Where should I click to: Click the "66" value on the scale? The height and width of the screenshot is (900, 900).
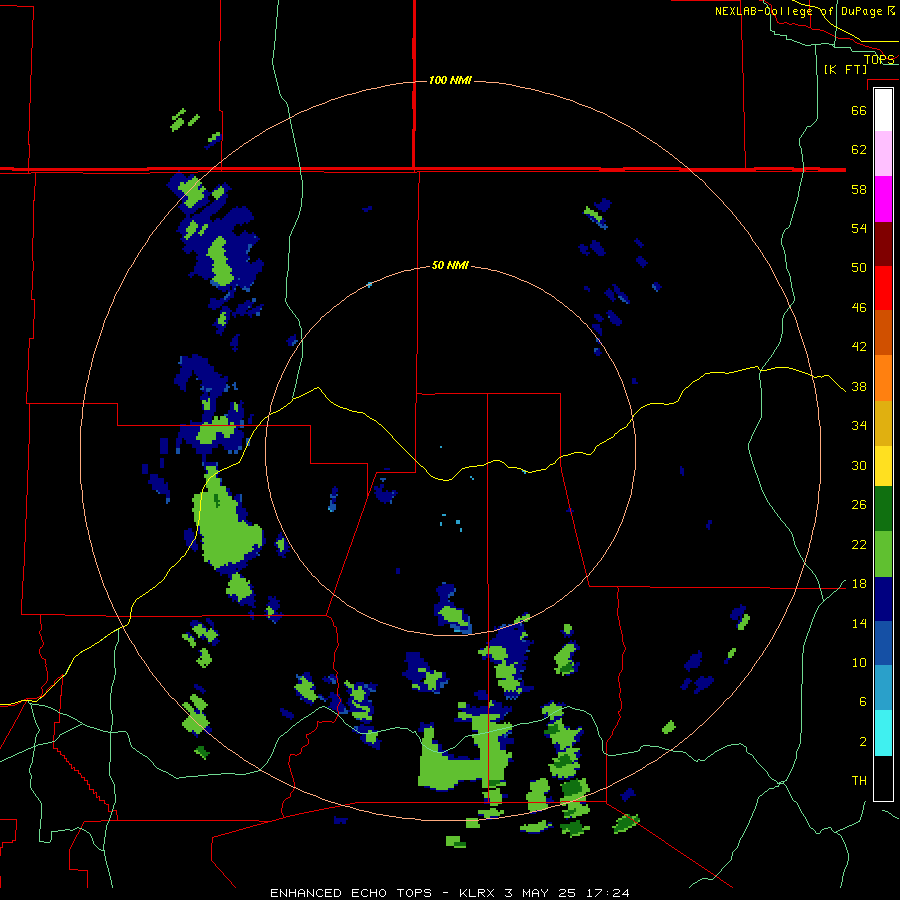(859, 110)
